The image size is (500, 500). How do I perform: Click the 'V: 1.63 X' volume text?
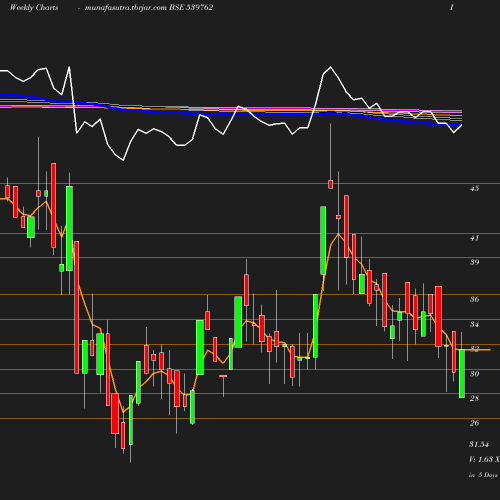[484, 459]
